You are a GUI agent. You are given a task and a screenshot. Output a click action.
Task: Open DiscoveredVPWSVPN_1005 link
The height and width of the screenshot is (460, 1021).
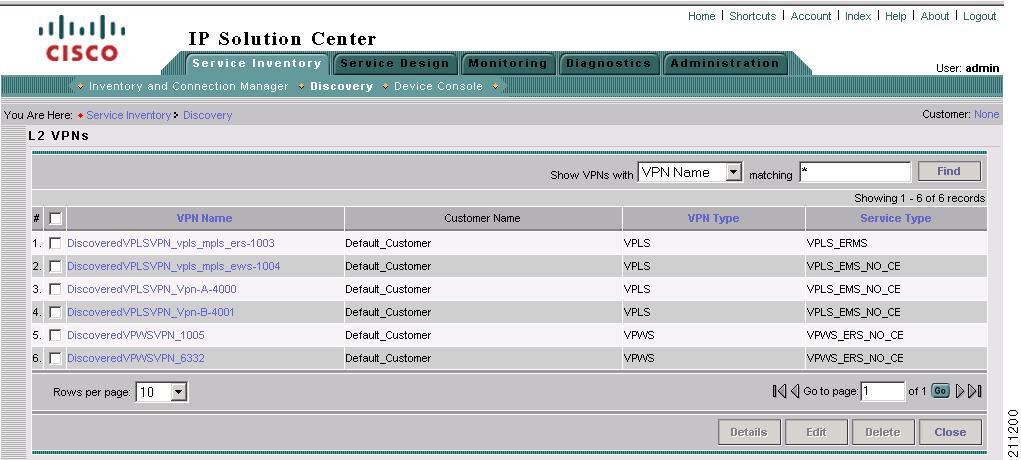click(136, 336)
